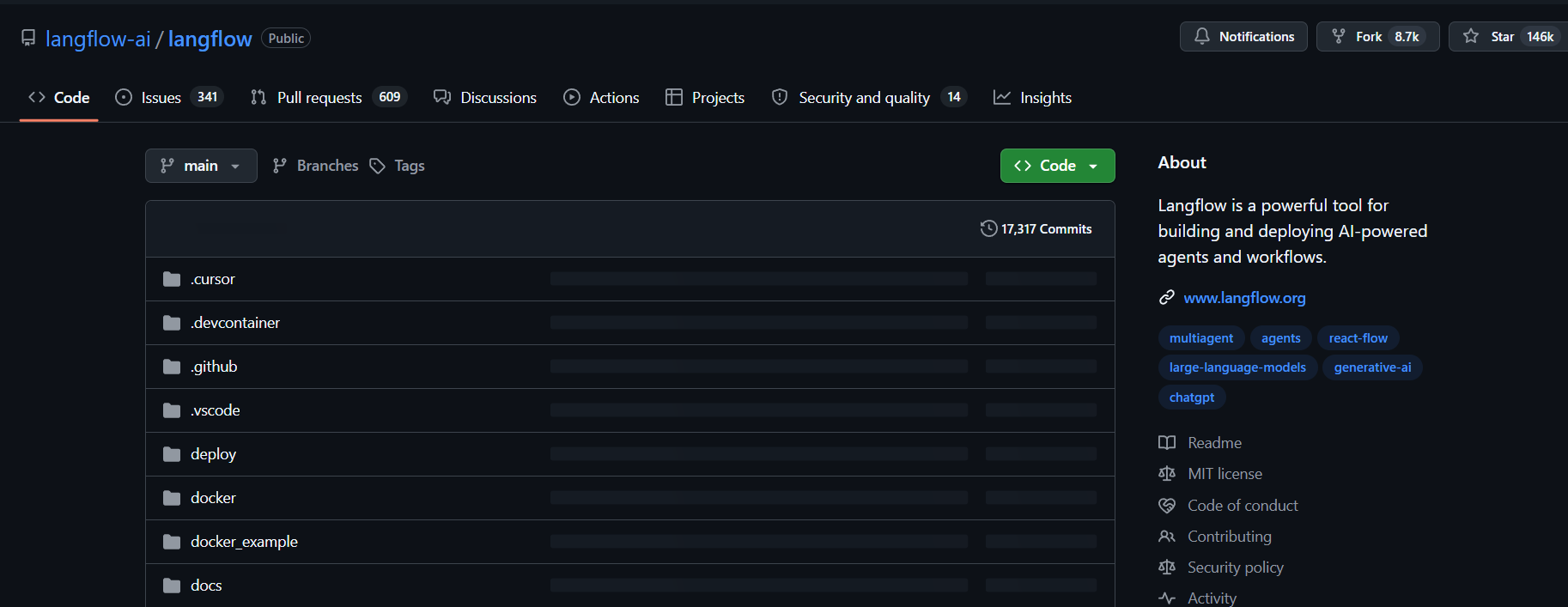
Task: Open the Insights tab
Action: click(x=1032, y=97)
